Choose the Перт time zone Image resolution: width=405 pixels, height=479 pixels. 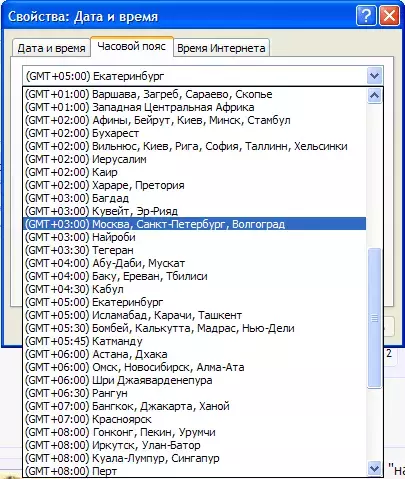(195, 471)
